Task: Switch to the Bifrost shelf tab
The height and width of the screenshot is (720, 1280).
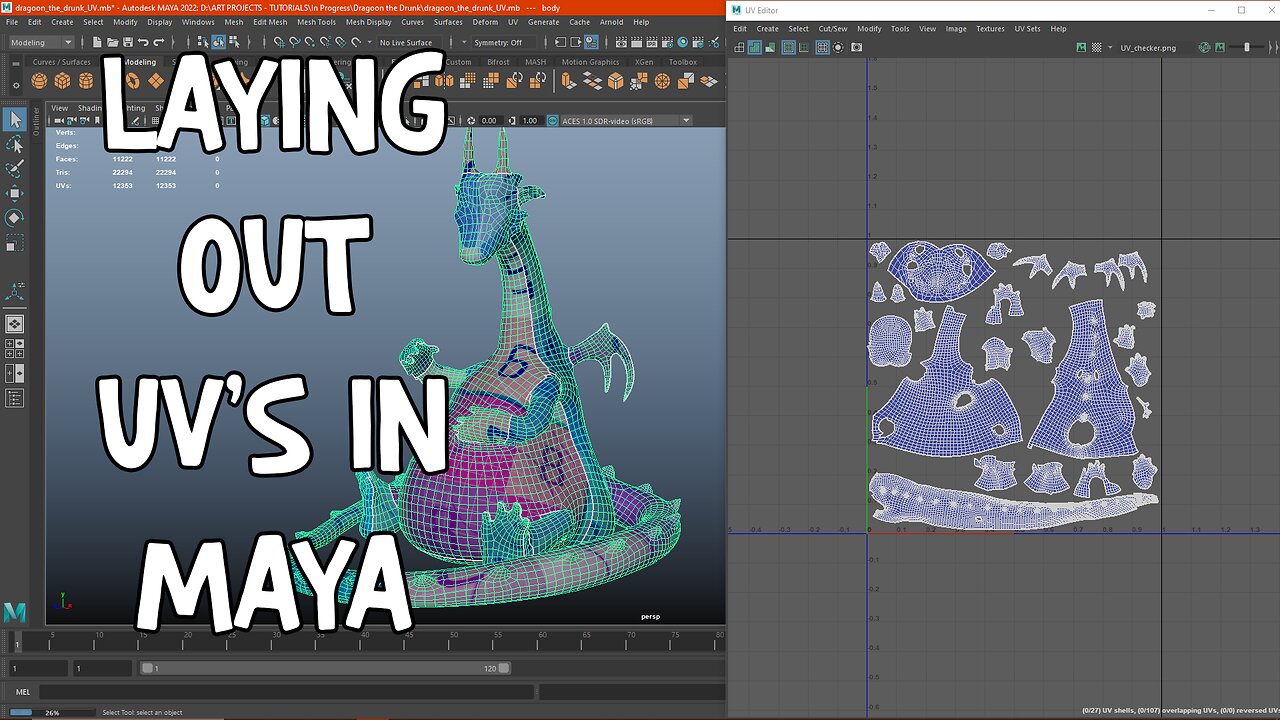Action: [x=497, y=62]
